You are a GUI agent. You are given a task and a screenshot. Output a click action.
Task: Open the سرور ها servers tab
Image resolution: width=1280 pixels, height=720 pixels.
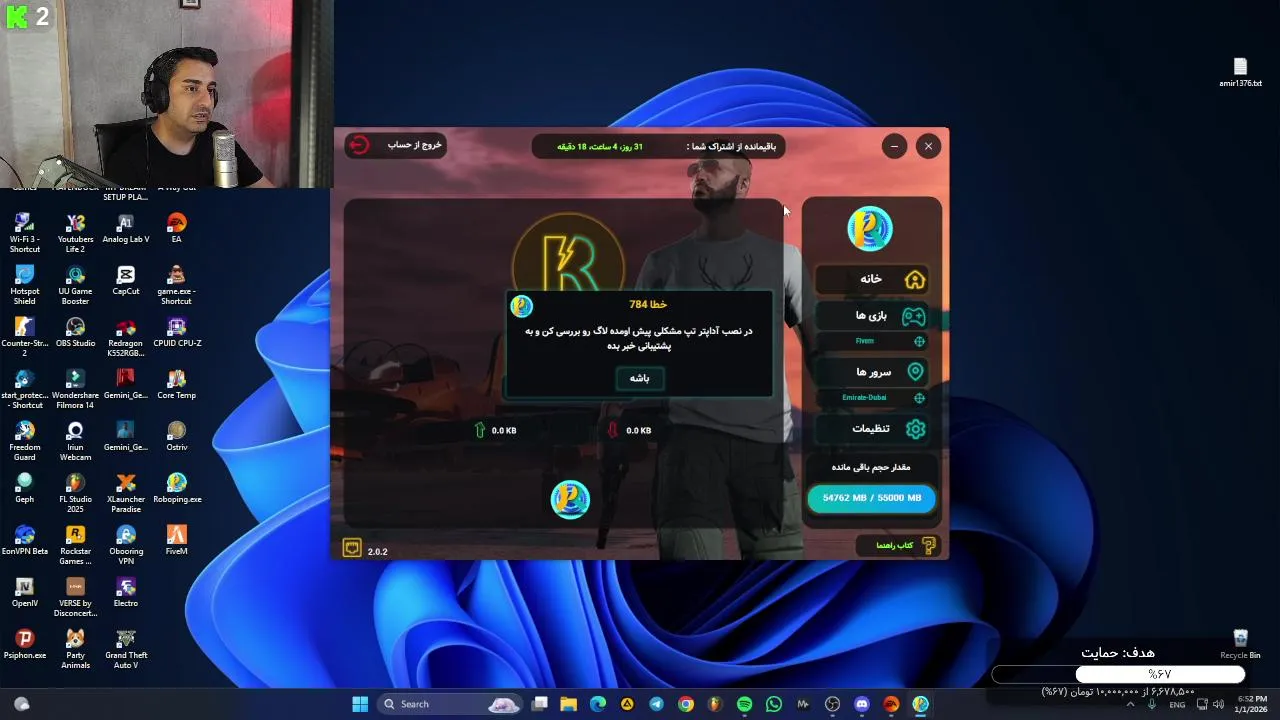[x=871, y=372]
